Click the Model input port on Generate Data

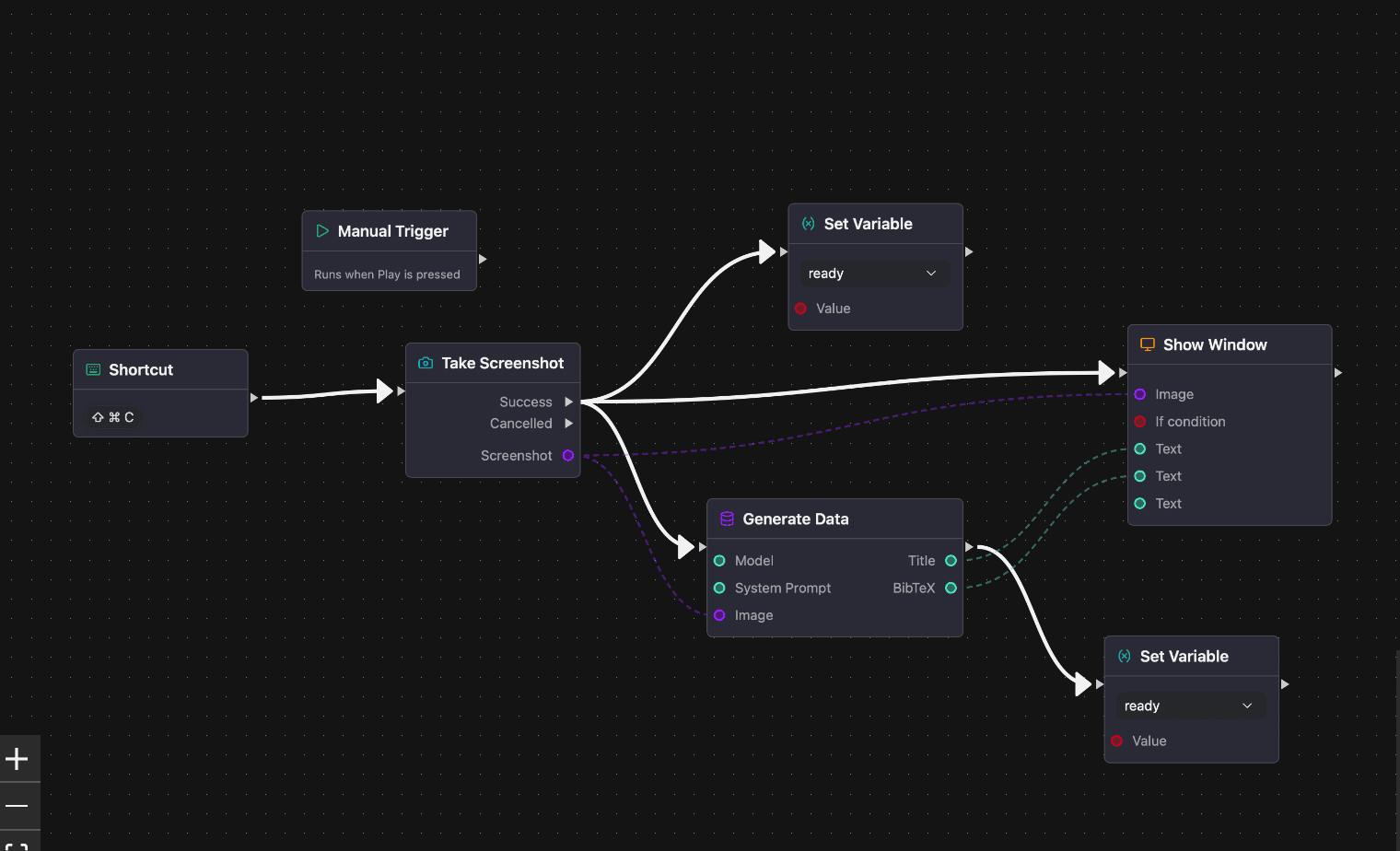[719, 561]
